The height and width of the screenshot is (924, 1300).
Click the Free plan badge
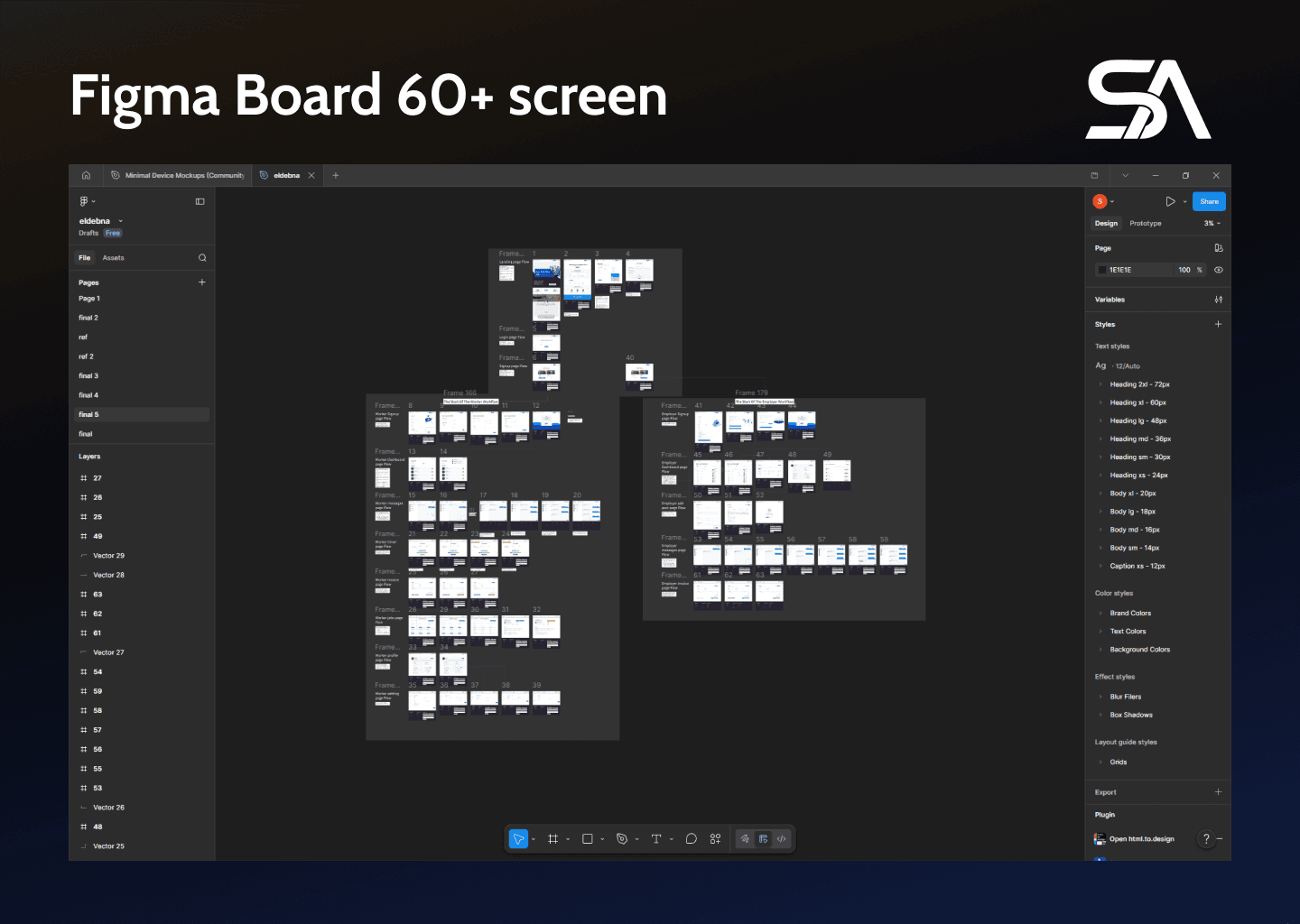tap(112, 233)
